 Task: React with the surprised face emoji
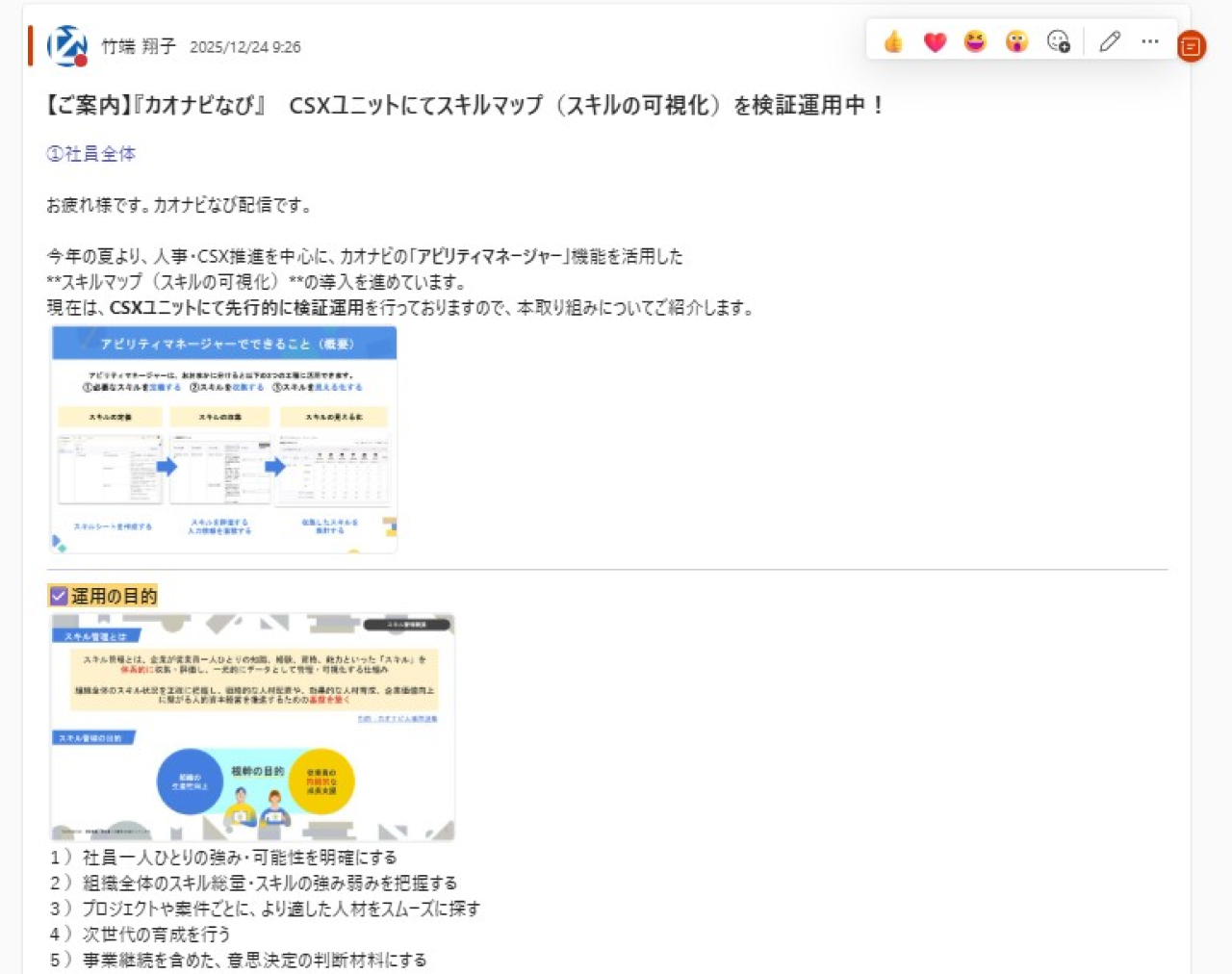[1016, 41]
